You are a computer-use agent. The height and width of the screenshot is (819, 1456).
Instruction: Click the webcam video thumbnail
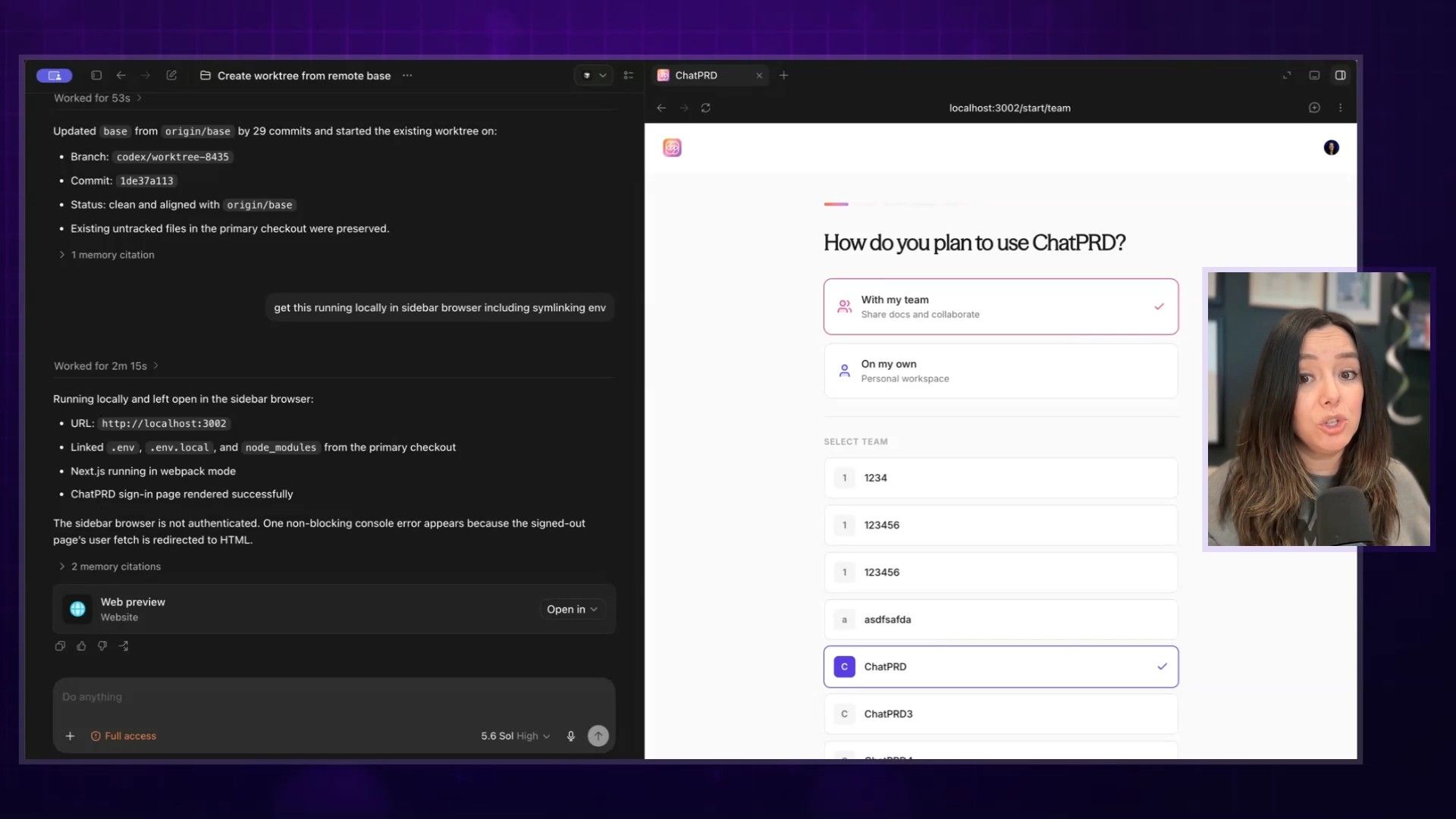1319,409
